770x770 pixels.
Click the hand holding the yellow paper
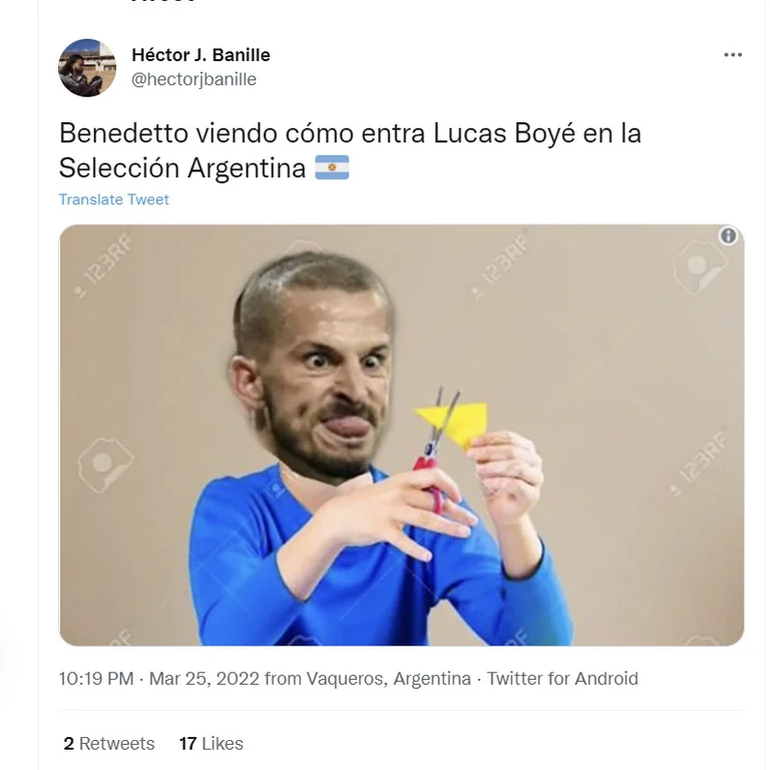tap(506, 471)
